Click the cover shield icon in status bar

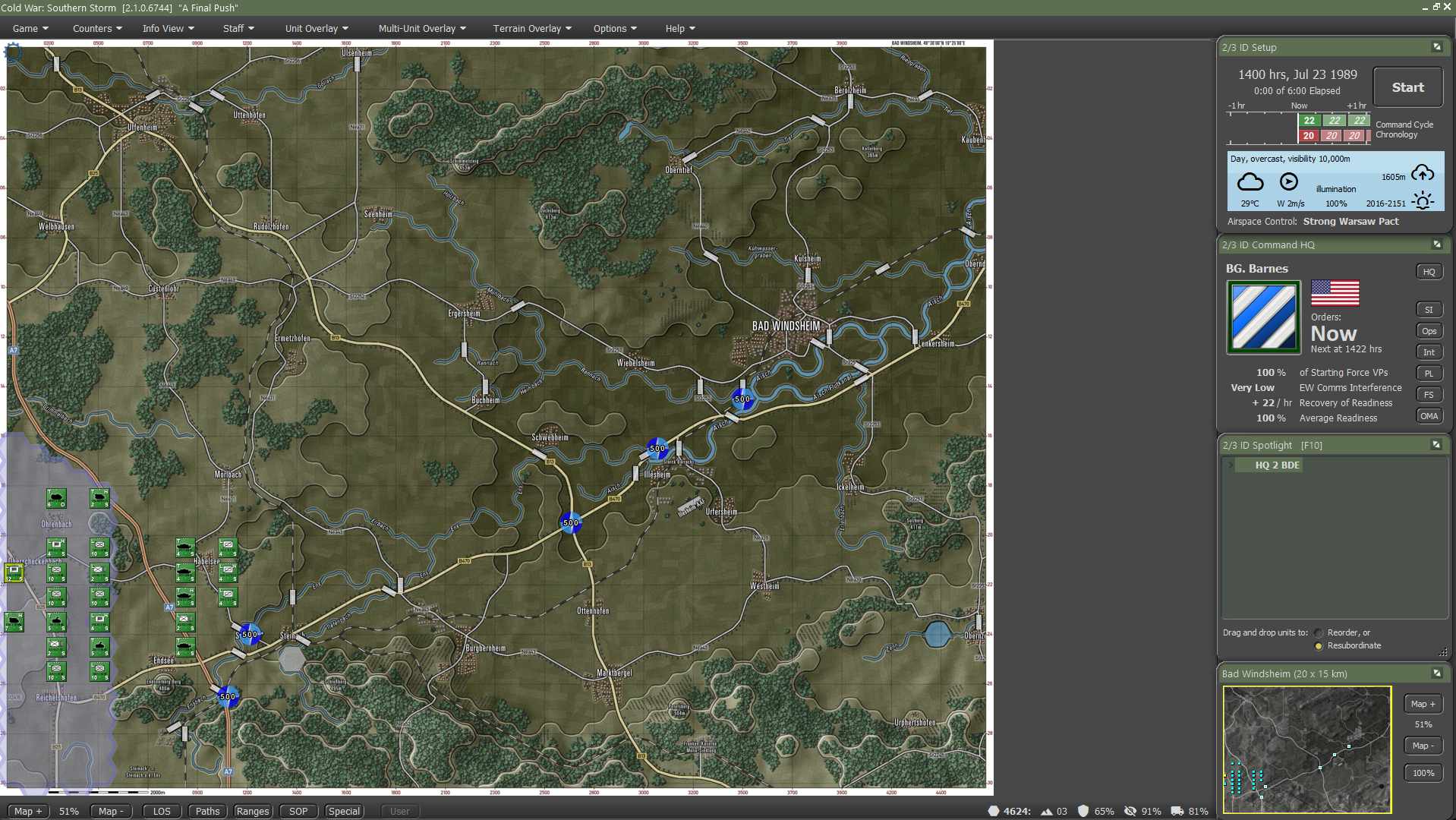[1083, 811]
